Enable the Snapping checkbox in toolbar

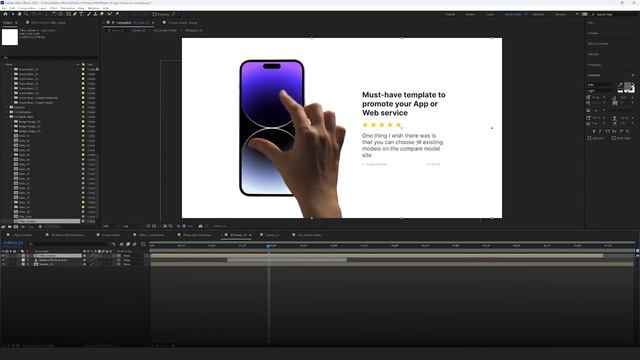[x=154, y=14]
